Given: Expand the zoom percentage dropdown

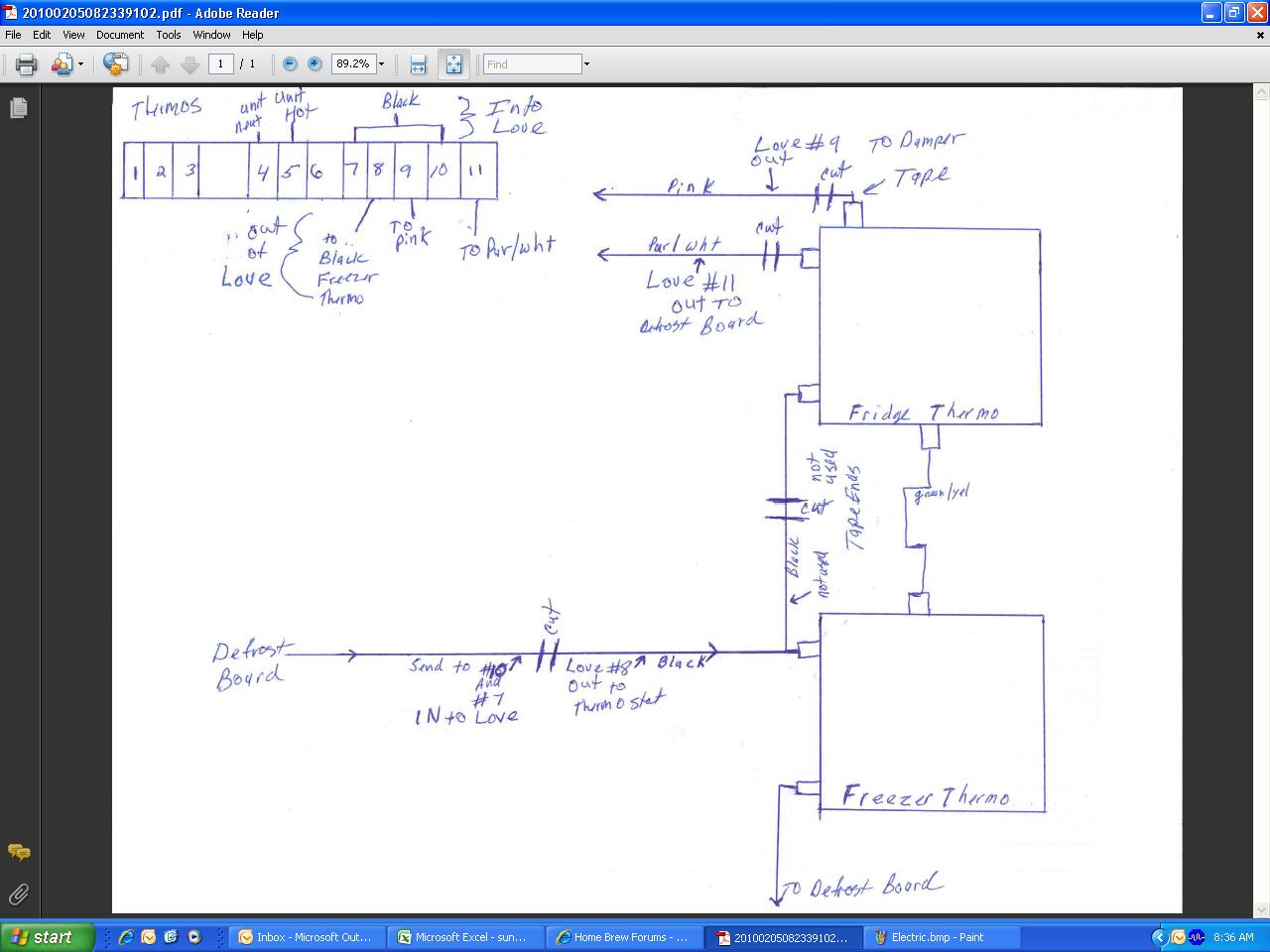Looking at the screenshot, I should [x=381, y=63].
